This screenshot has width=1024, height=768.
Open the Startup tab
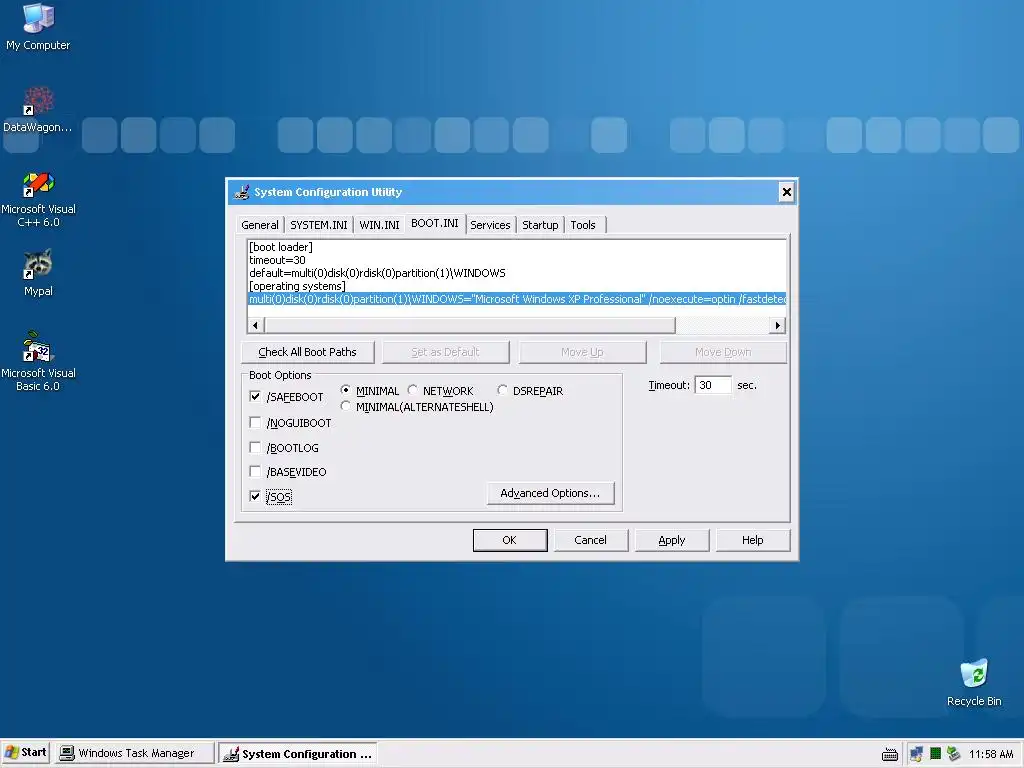click(540, 225)
